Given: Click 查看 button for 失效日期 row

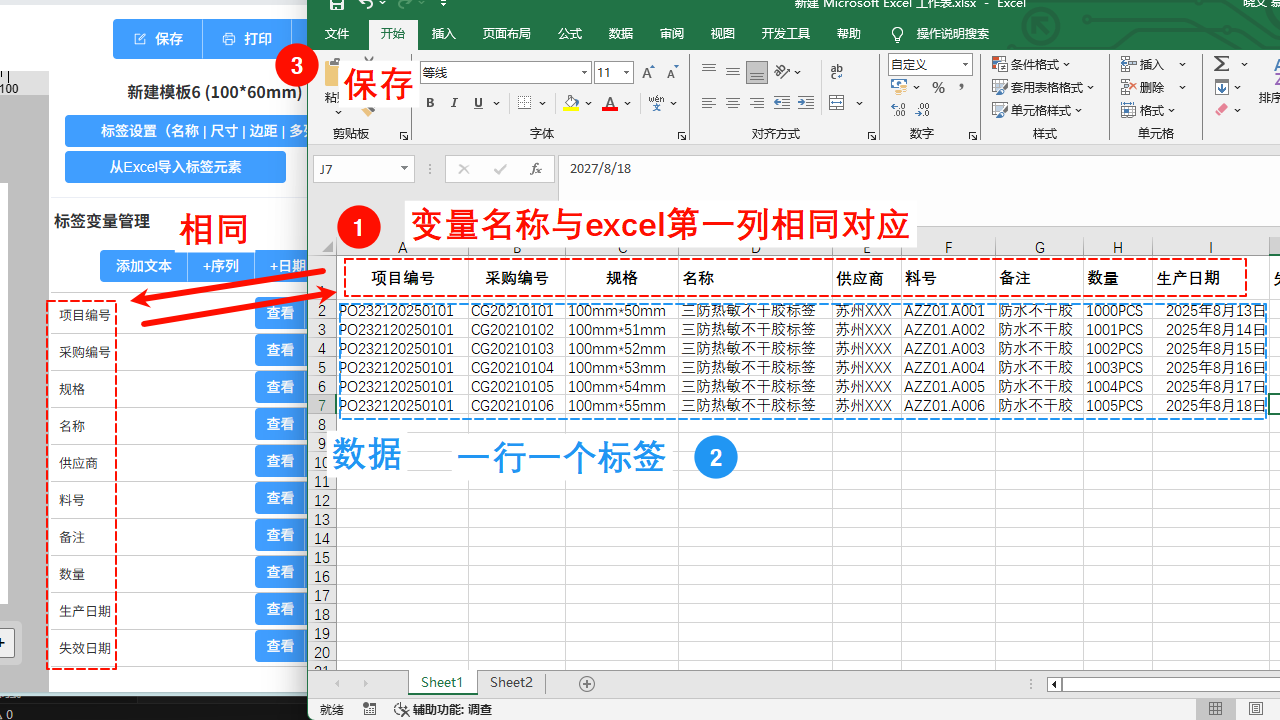Looking at the screenshot, I should point(280,646).
